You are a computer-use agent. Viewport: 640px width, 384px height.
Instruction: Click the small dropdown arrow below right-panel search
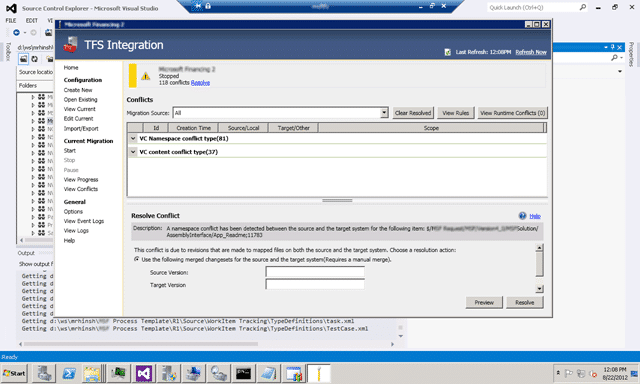620,71
